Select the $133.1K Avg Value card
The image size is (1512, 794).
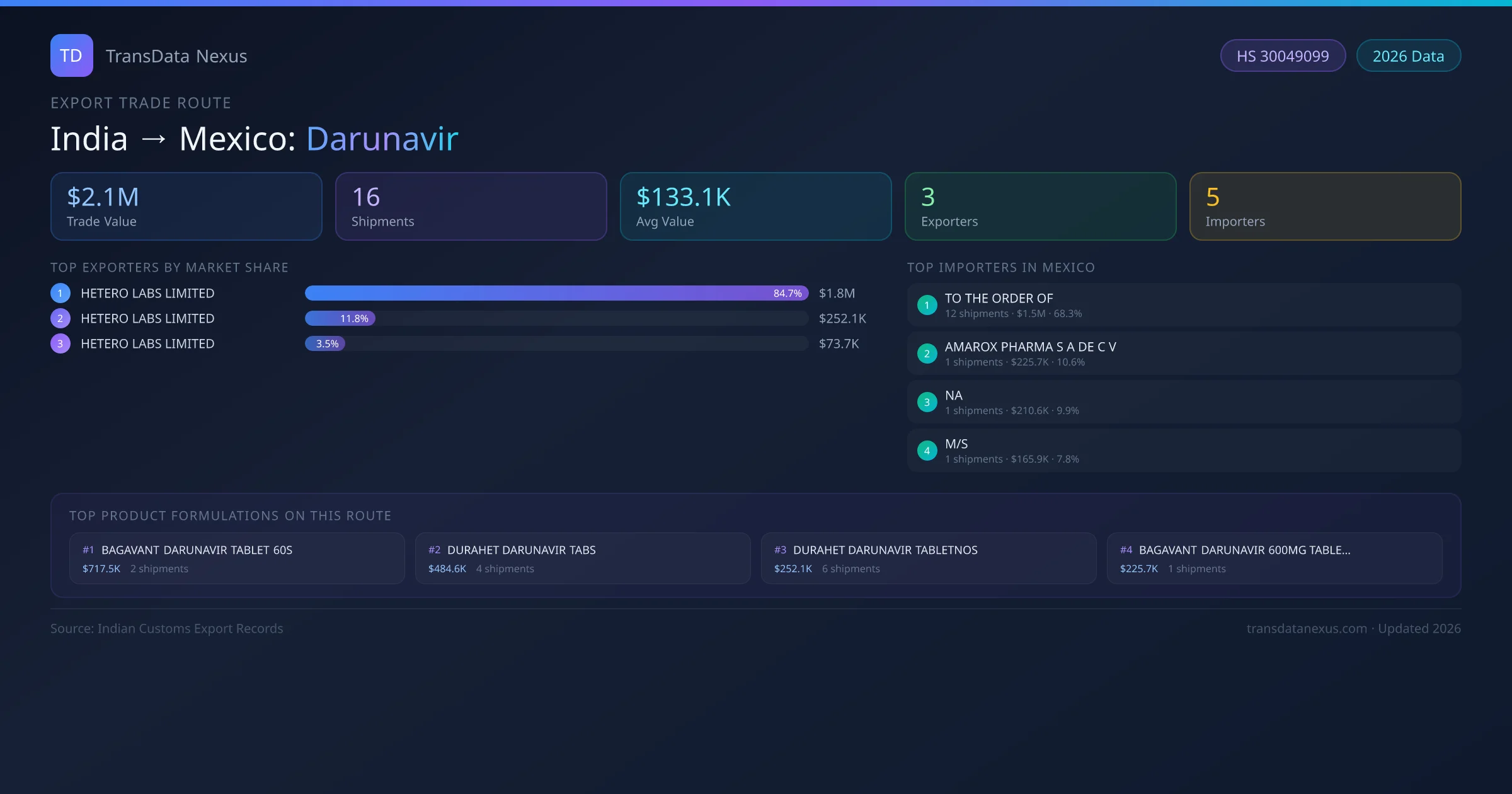tap(755, 207)
